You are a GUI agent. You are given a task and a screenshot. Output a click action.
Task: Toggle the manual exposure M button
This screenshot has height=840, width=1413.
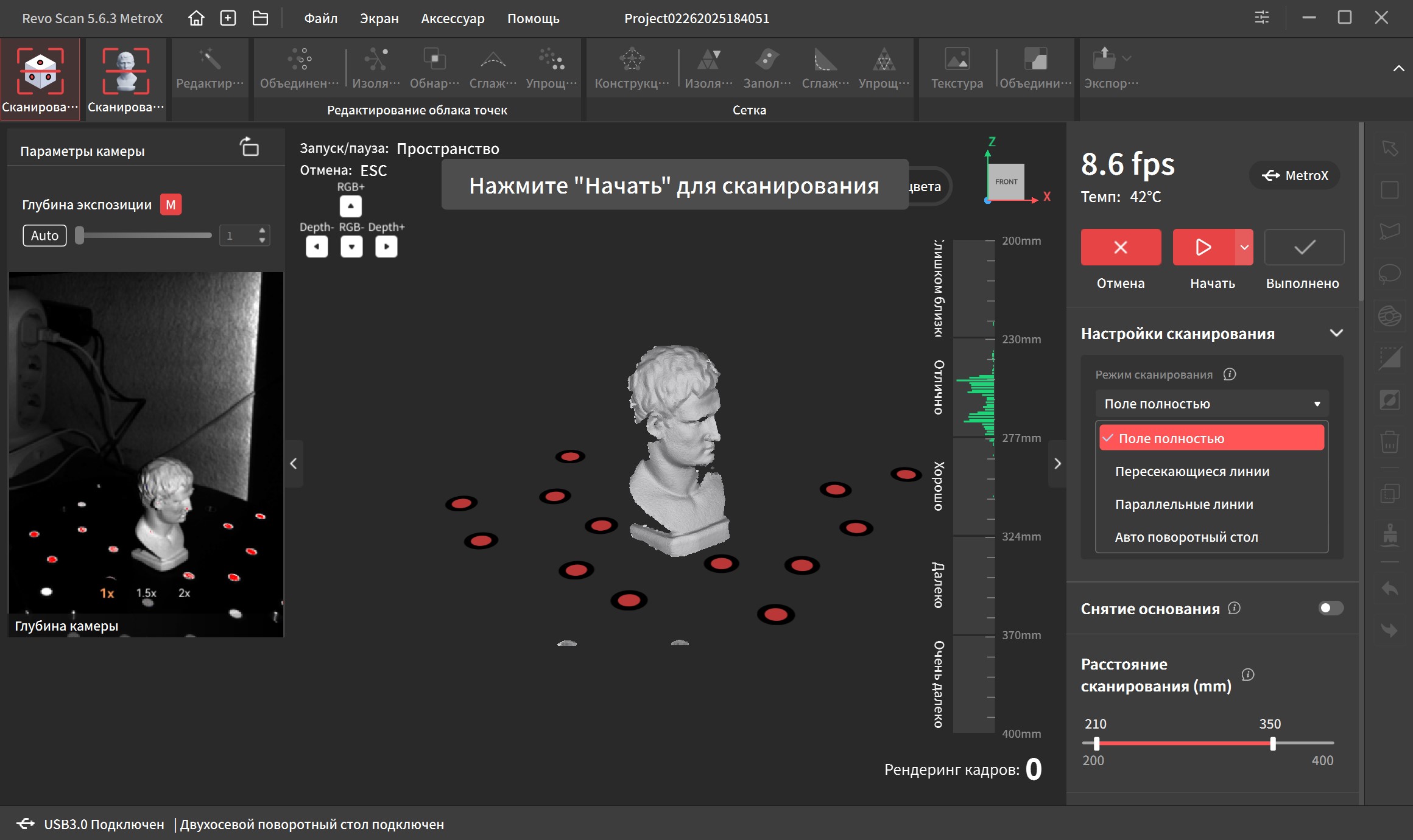pyautogui.click(x=171, y=205)
